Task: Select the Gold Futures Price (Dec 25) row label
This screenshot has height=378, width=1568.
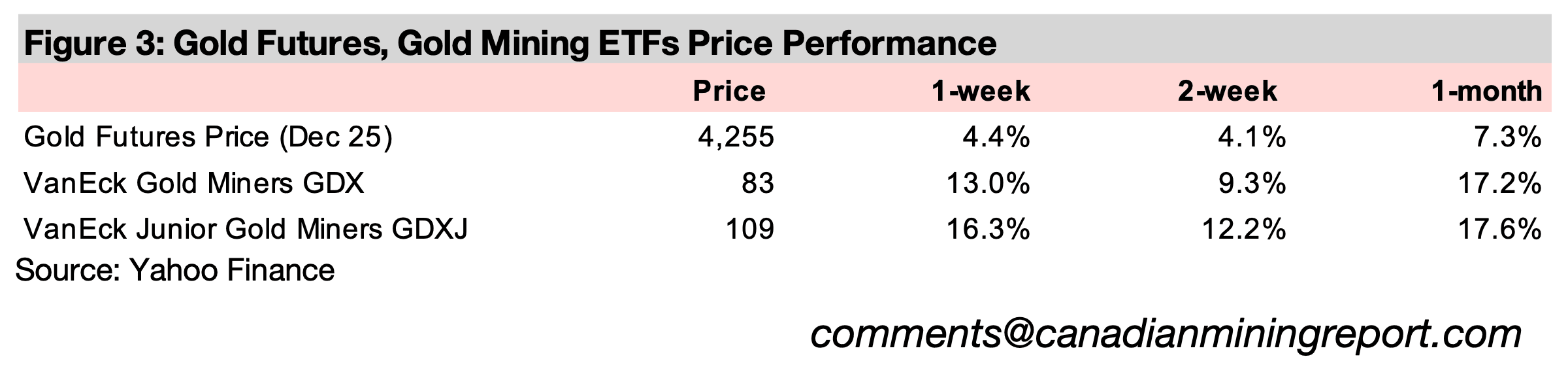Action: tap(208, 137)
